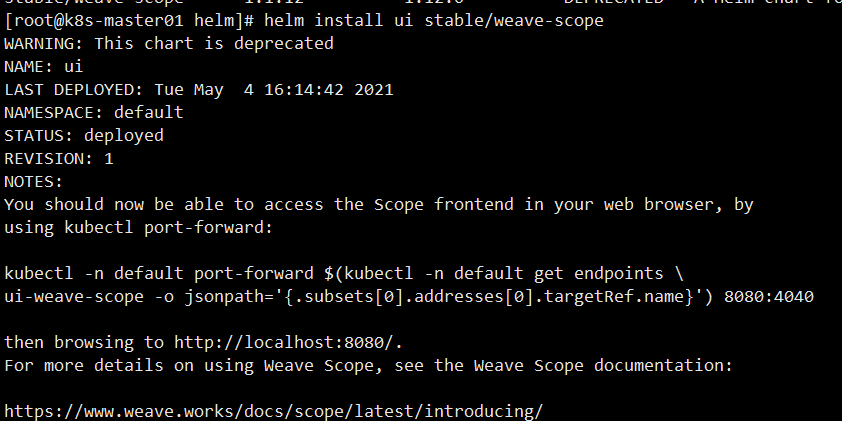Screen dimensions: 842x421
Task: Click the helm install command text
Action: [x=434, y=21]
